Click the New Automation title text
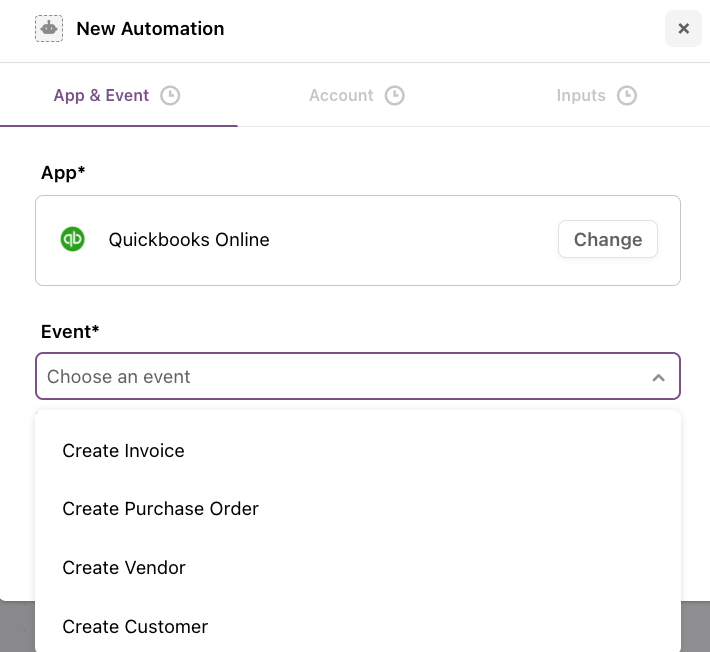Screen dimensions: 710x652 click(150, 29)
